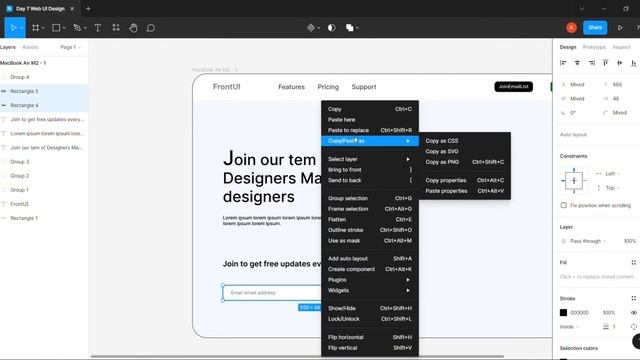Select the Move tool in toolbar

click(13, 28)
